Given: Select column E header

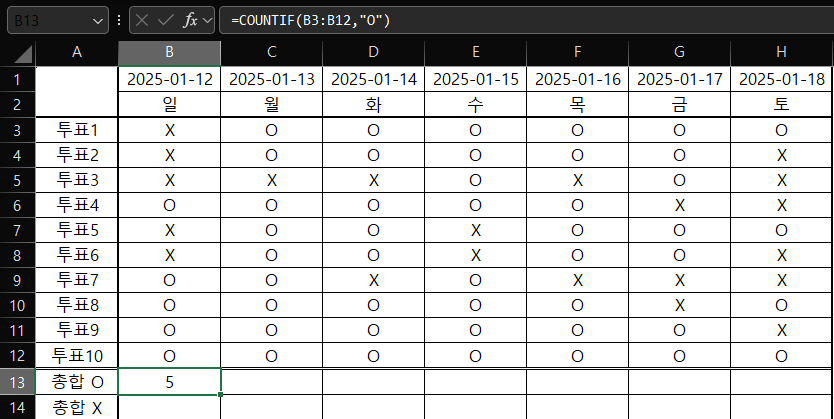Looking at the screenshot, I should click(x=476, y=52).
